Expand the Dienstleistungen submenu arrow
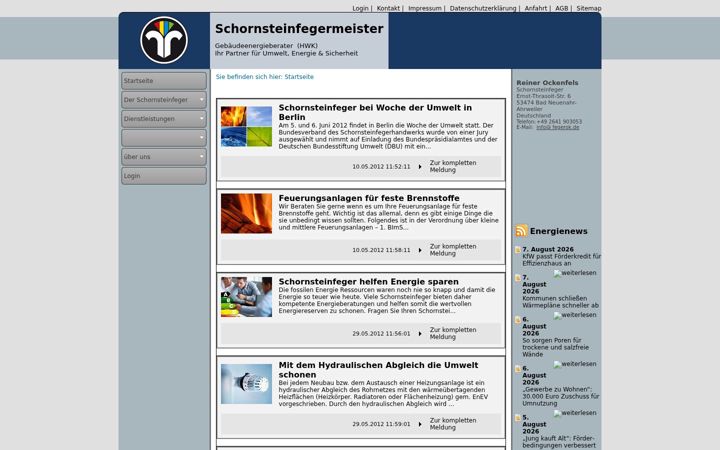This screenshot has width=720, height=450. point(201,119)
